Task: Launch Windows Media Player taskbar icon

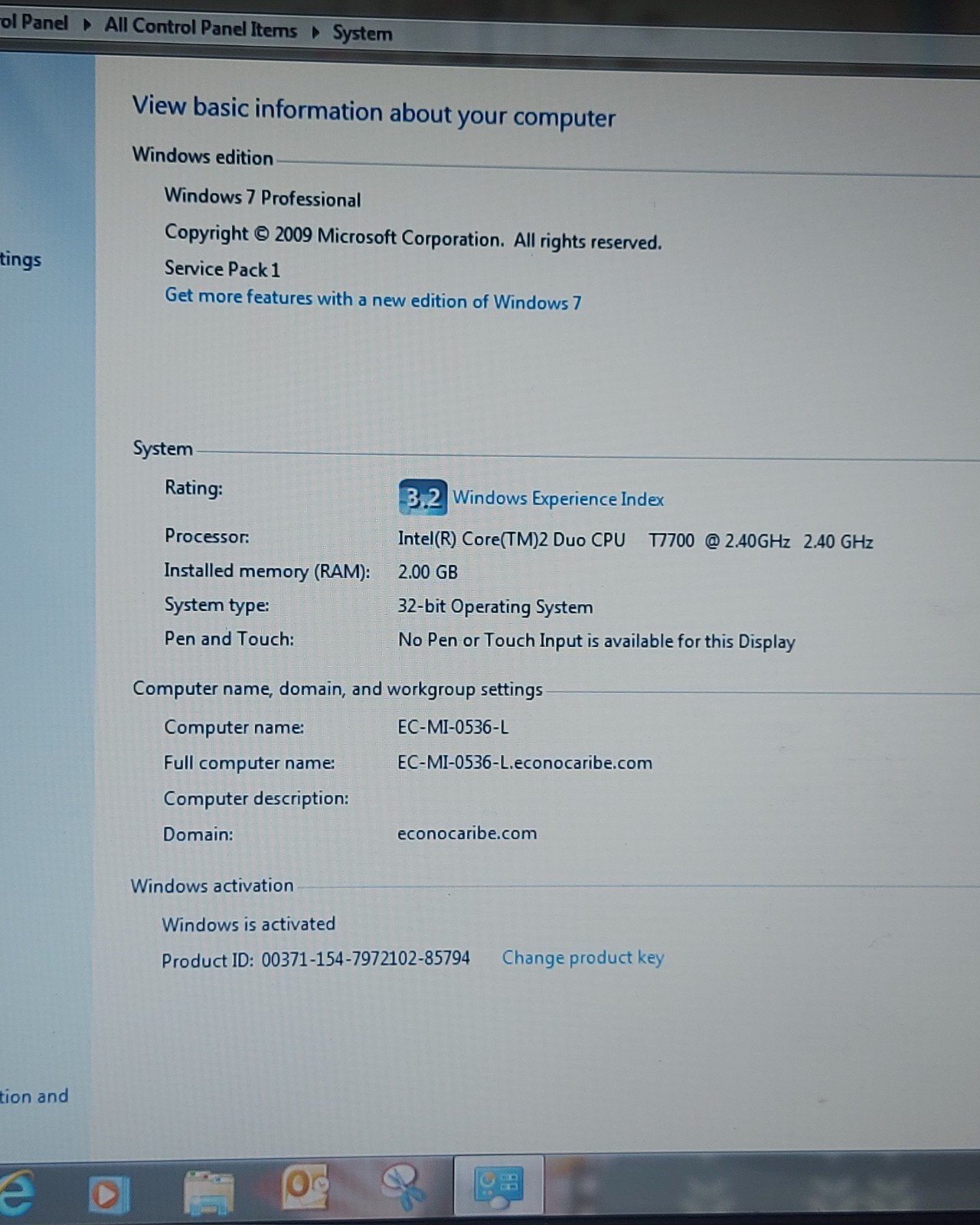Action: pyautogui.click(x=109, y=1194)
